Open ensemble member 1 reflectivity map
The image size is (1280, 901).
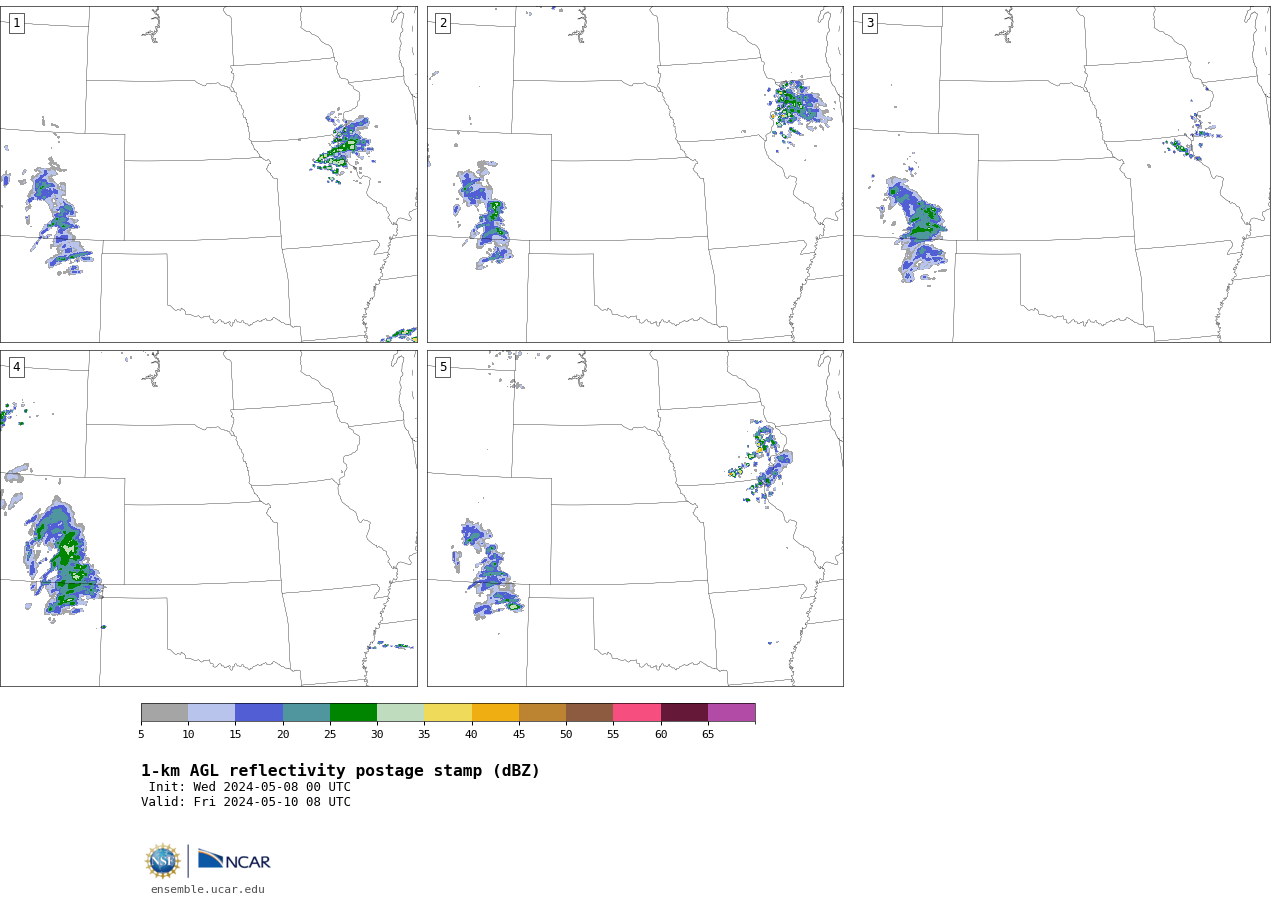pos(208,174)
